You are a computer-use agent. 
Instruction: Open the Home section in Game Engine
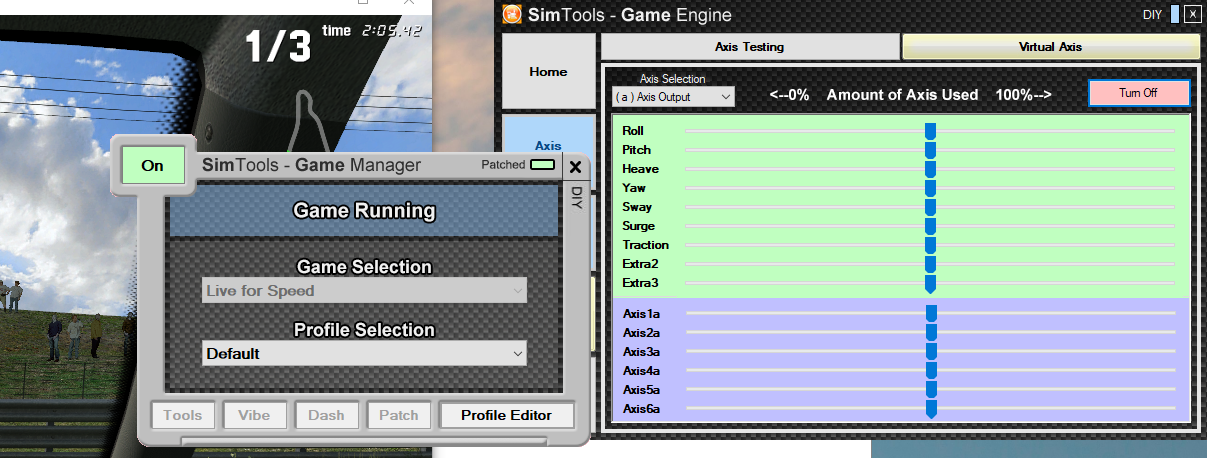(x=548, y=72)
